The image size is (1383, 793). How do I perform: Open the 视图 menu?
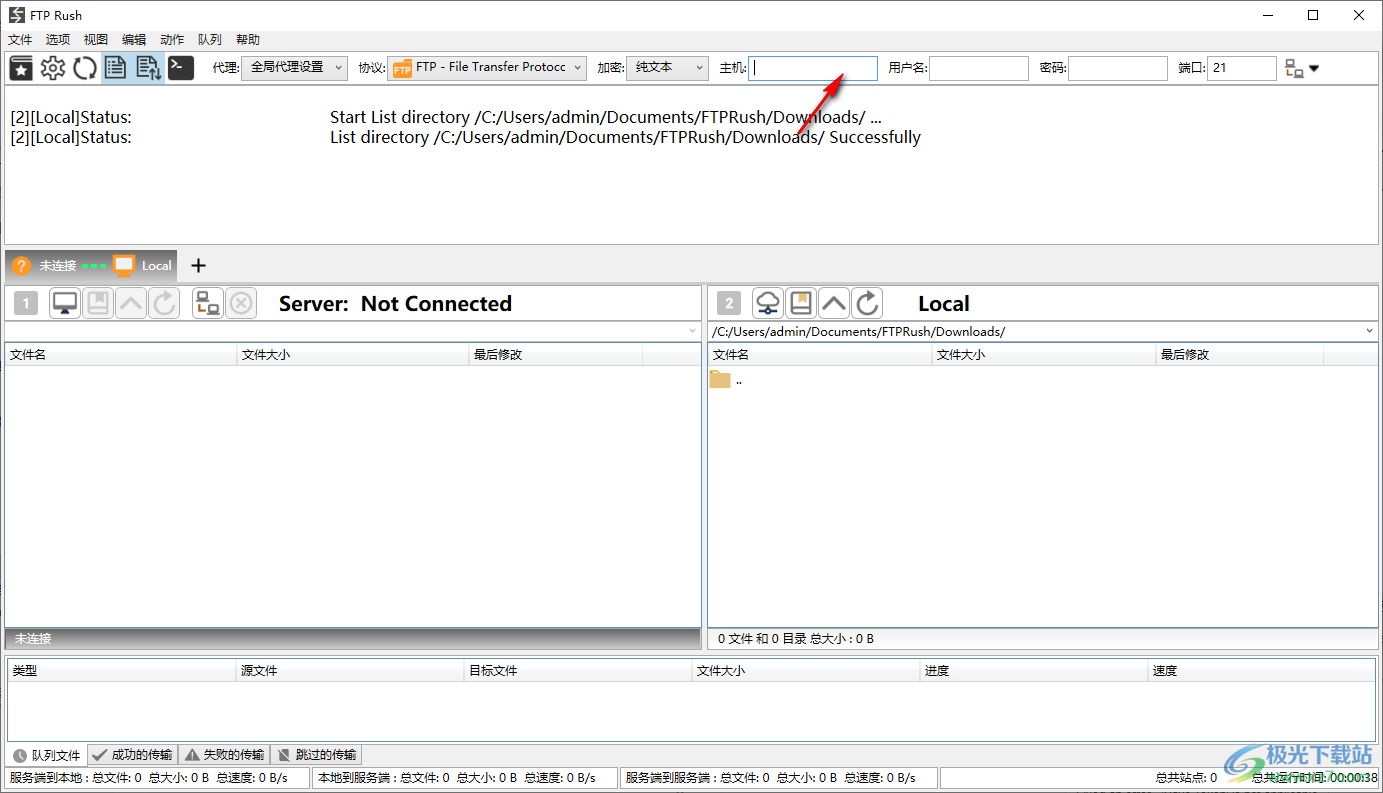click(x=96, y=40)
